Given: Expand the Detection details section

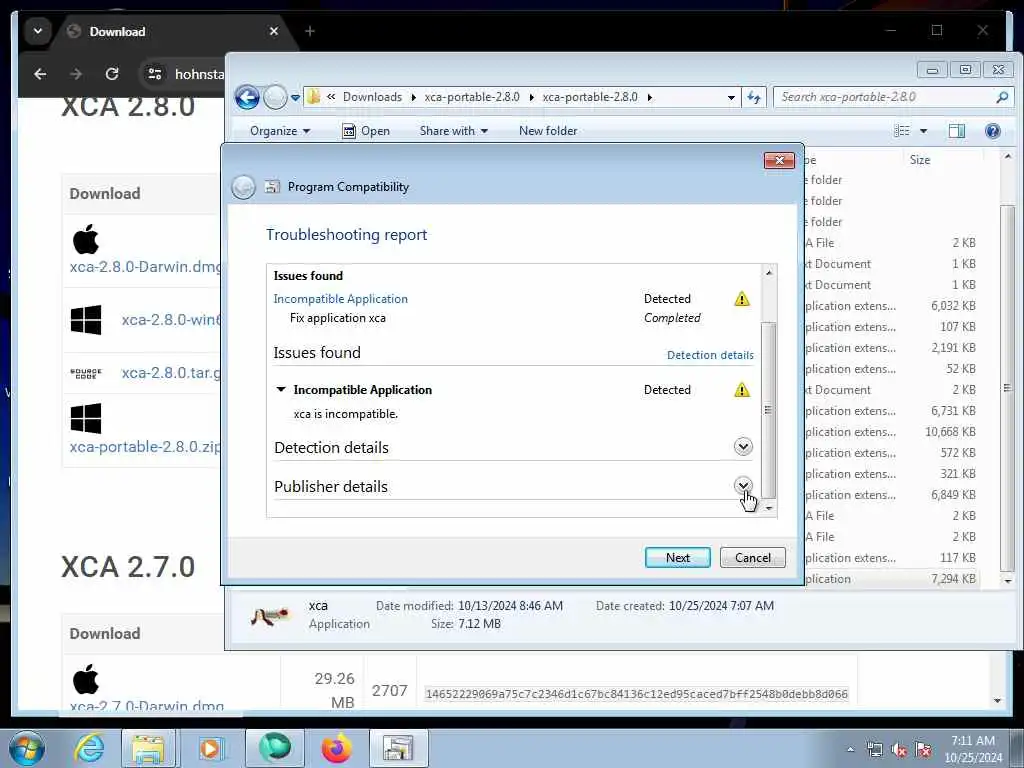Looking at the screenshot, I should [x=743, y=447].
